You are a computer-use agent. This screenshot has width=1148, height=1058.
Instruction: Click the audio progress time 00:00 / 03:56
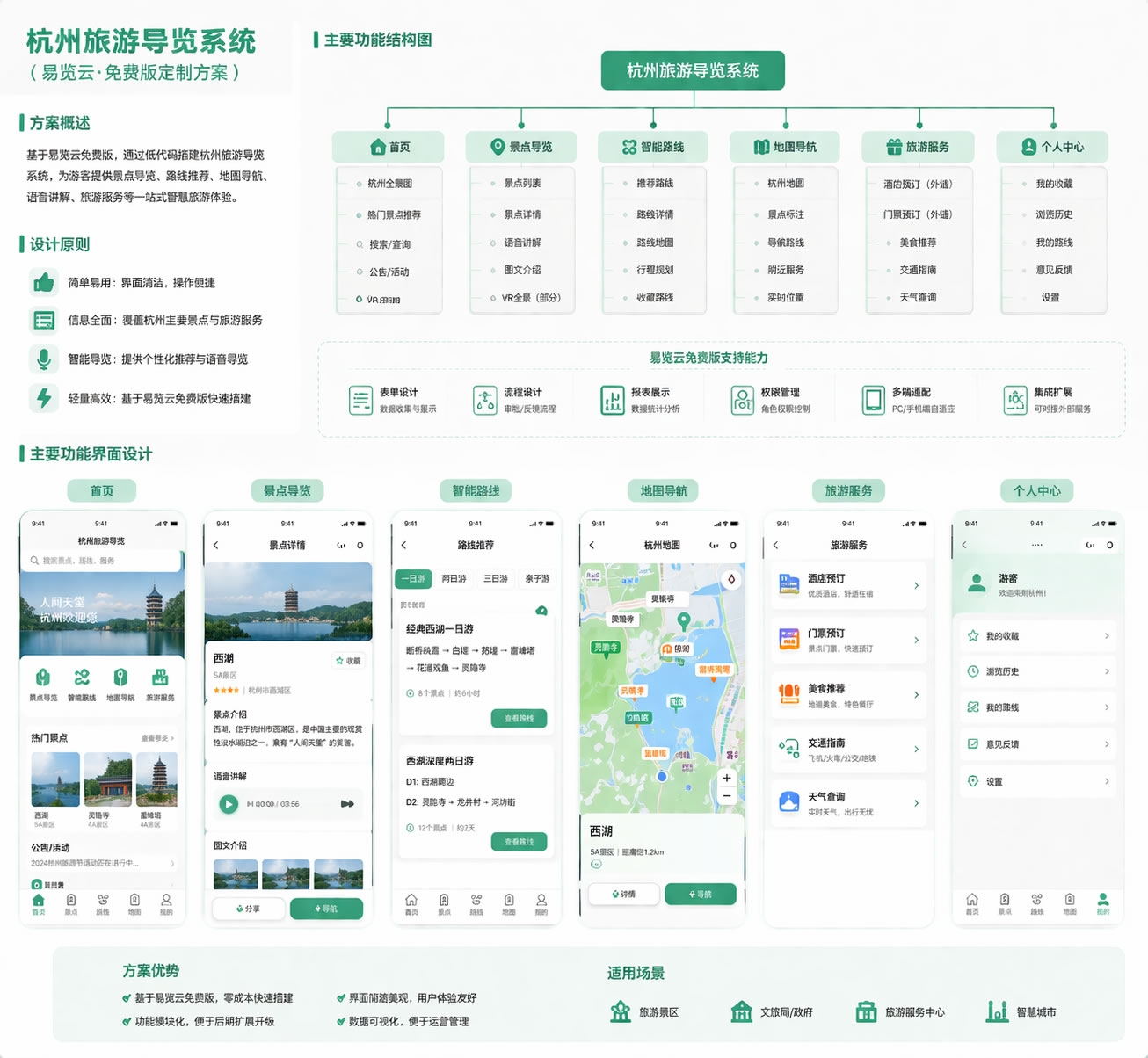[x=276, y=804]
